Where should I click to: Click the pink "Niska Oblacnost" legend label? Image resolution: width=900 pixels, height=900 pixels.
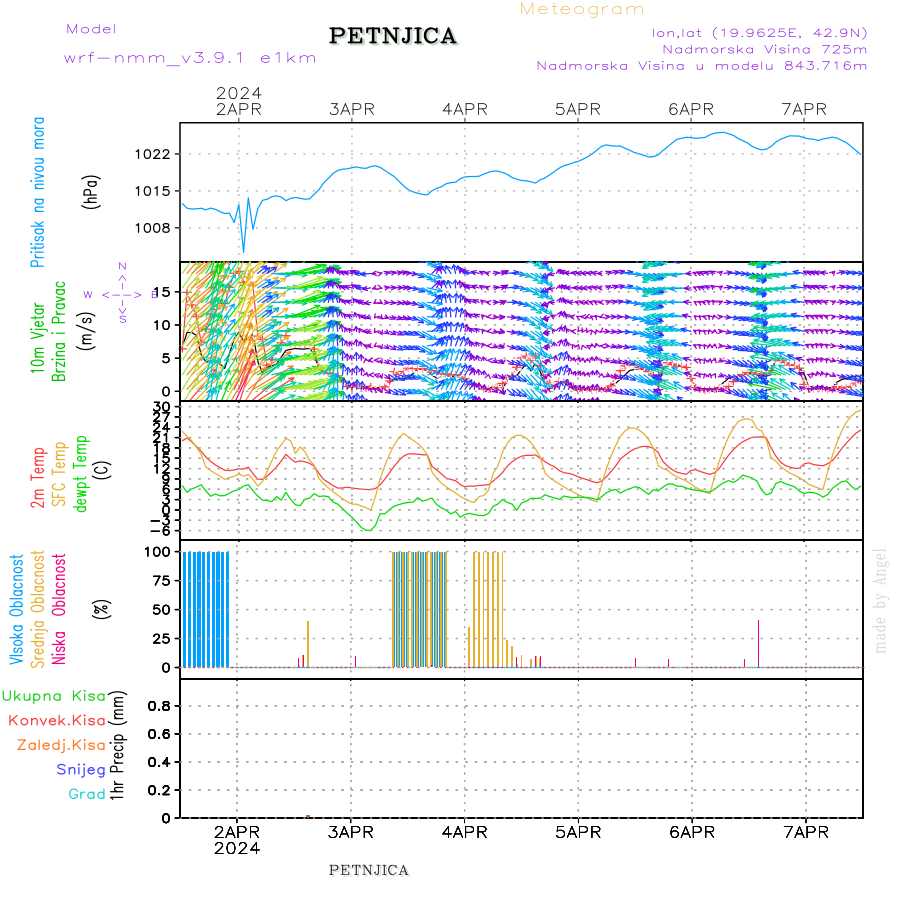(59, 609)
